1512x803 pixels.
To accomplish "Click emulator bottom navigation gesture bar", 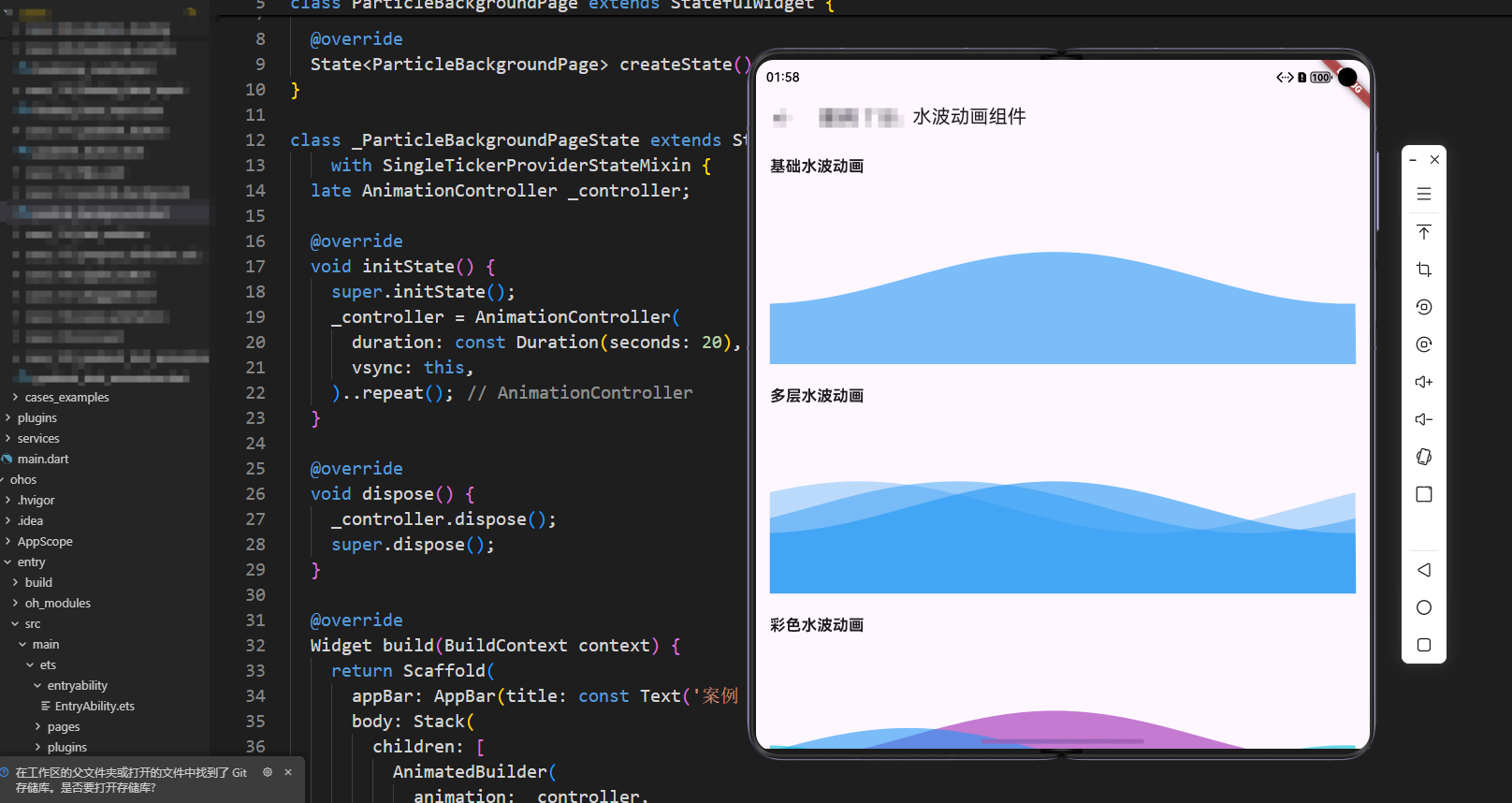I will (1063, 741).
